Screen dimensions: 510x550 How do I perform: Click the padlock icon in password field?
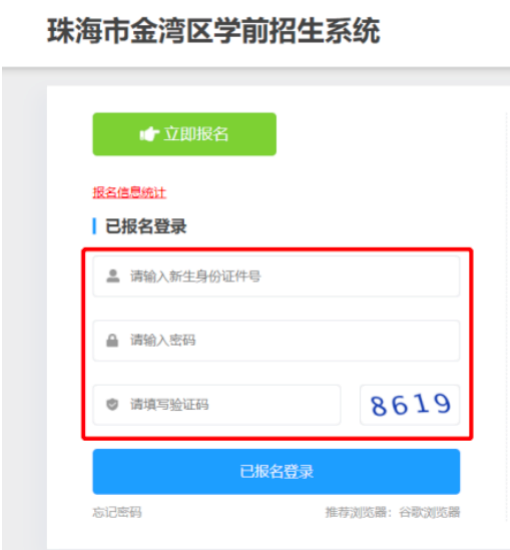112,340
